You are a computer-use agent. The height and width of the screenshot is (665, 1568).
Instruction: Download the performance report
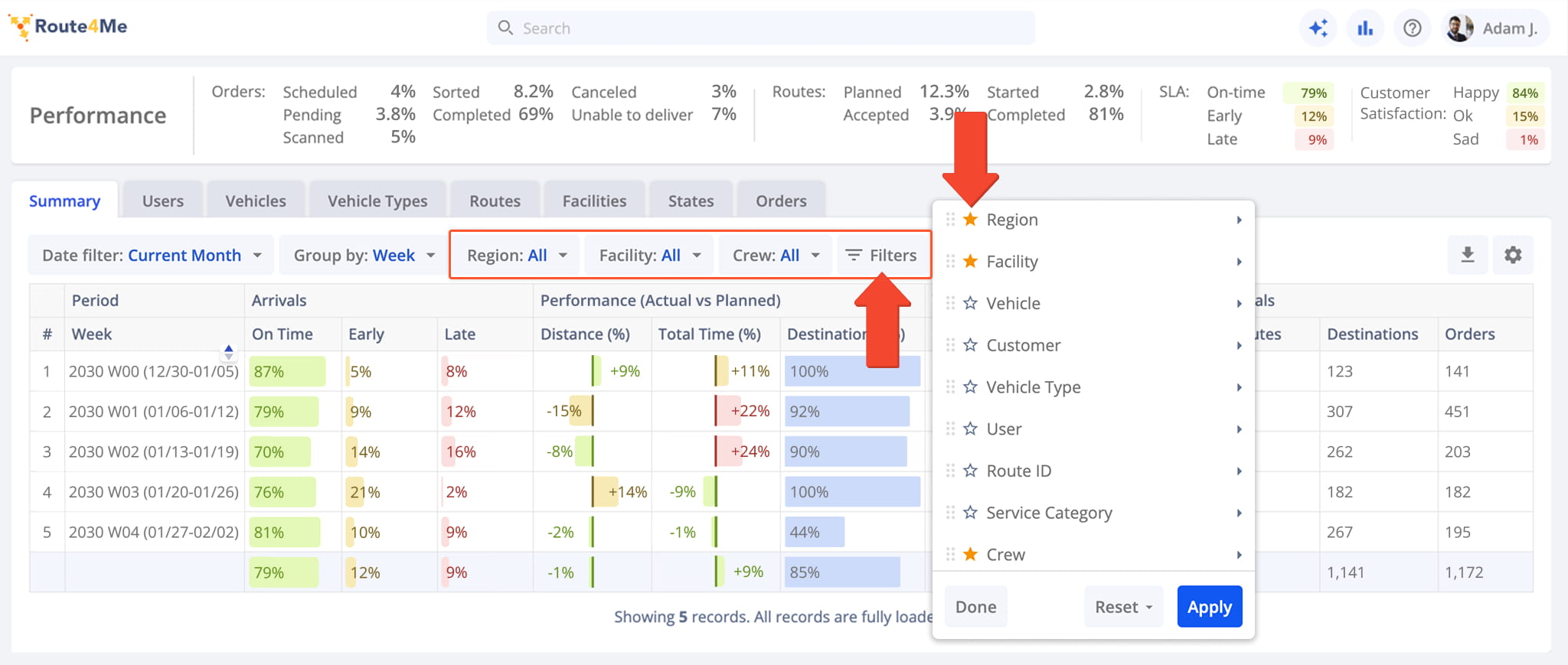click(x=1468, y=255)
